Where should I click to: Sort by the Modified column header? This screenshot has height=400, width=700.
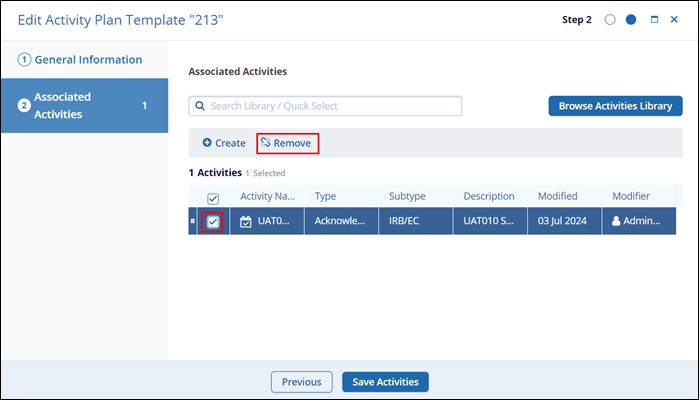coord(557,197)
